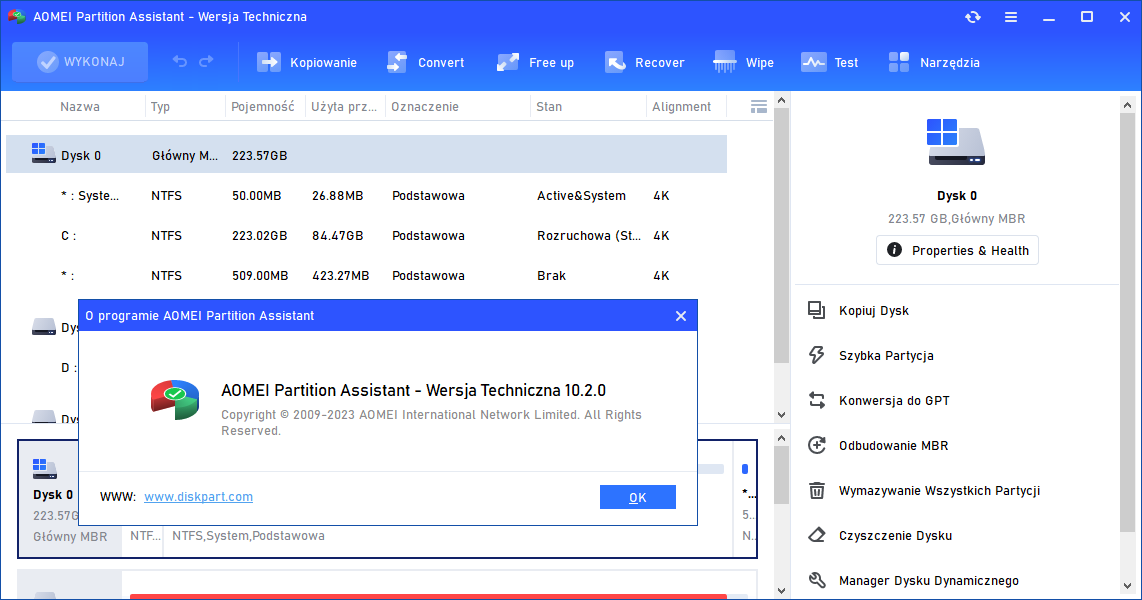Click the app icon in title bar
Screen dimensions: 1142x600
click(x=17, y=16)
